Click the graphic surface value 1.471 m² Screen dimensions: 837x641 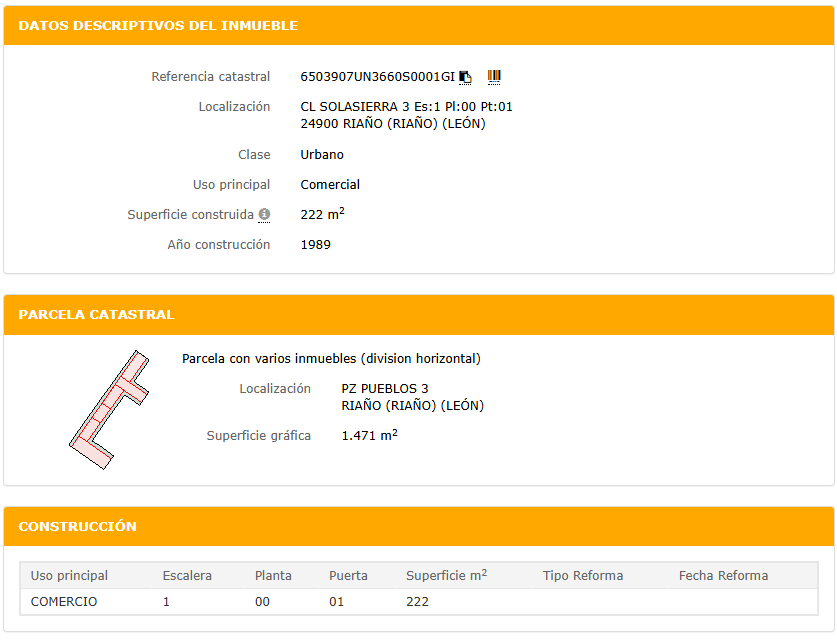tap(369, 435)
